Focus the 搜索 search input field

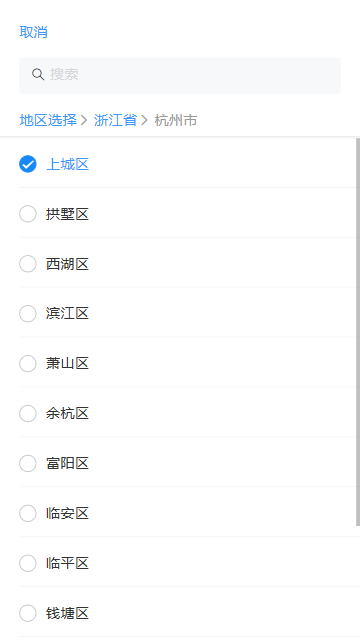tap(180, 76)
